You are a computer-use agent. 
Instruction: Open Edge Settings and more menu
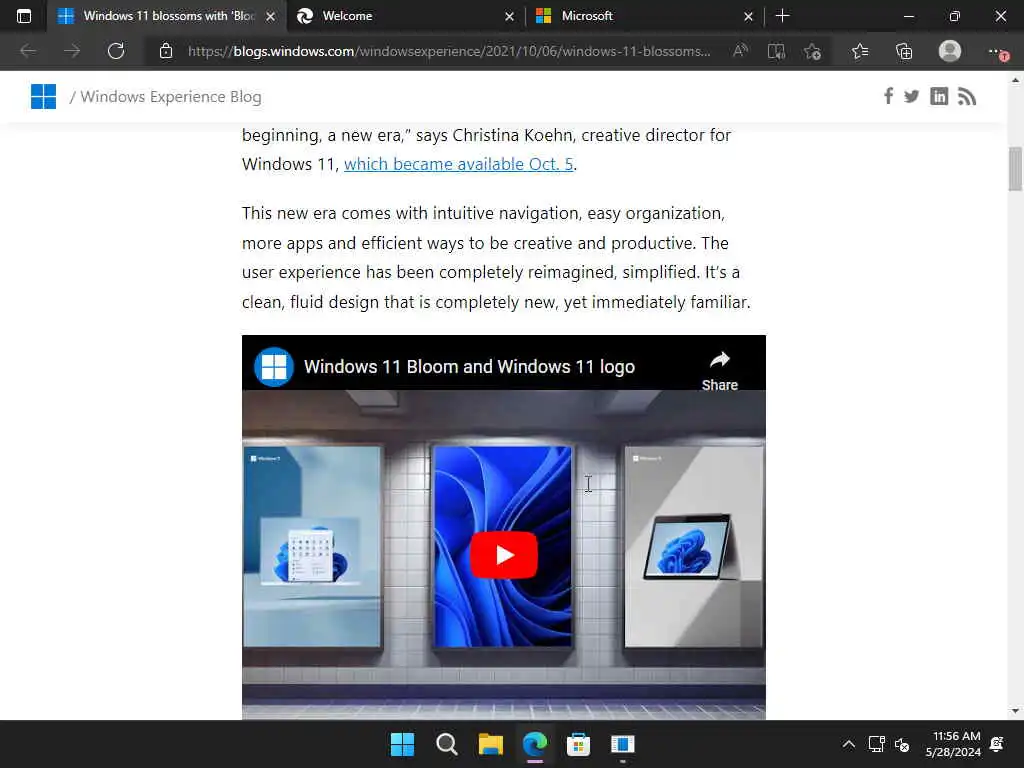997,52
